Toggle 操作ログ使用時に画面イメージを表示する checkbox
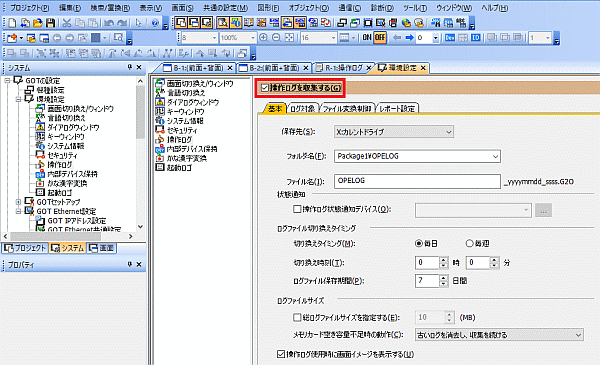Viewport: 600px width, 365px height. point(281,354)
